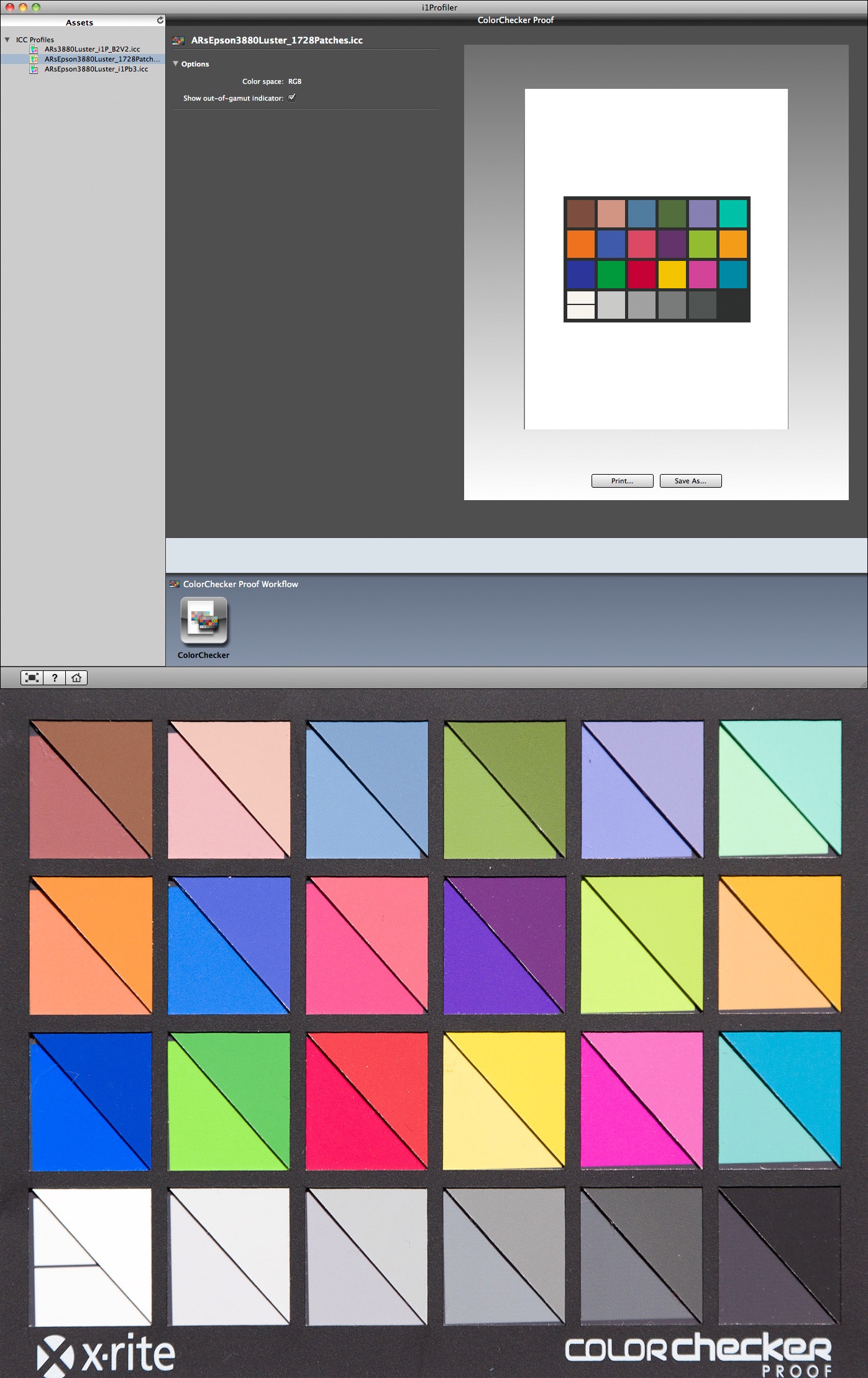Viewport: 868px width, 1378px height.
Task: Click the Print... button
Action: point(622,481)
